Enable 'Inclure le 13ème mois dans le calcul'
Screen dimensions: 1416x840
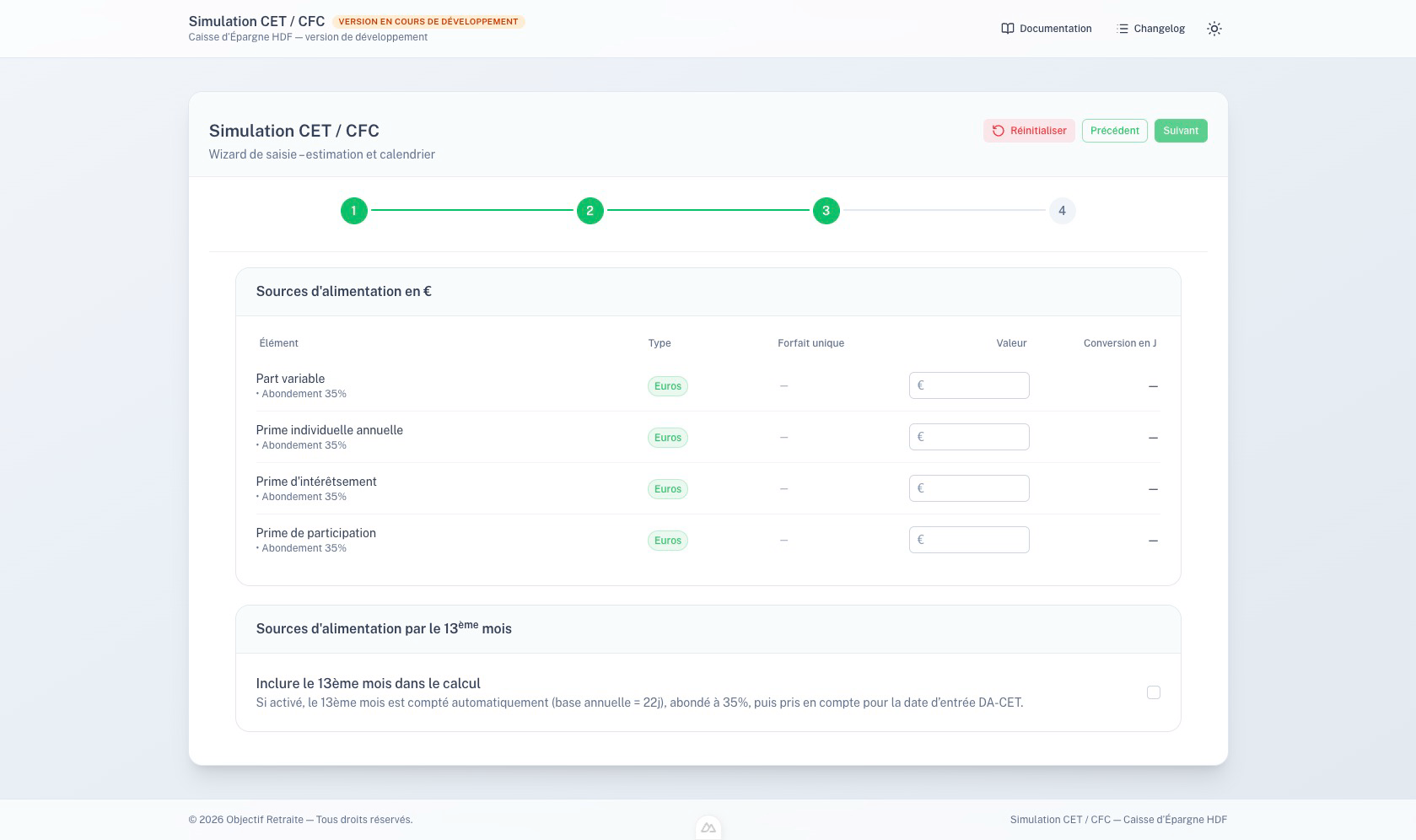click(x=1154, y=692)
